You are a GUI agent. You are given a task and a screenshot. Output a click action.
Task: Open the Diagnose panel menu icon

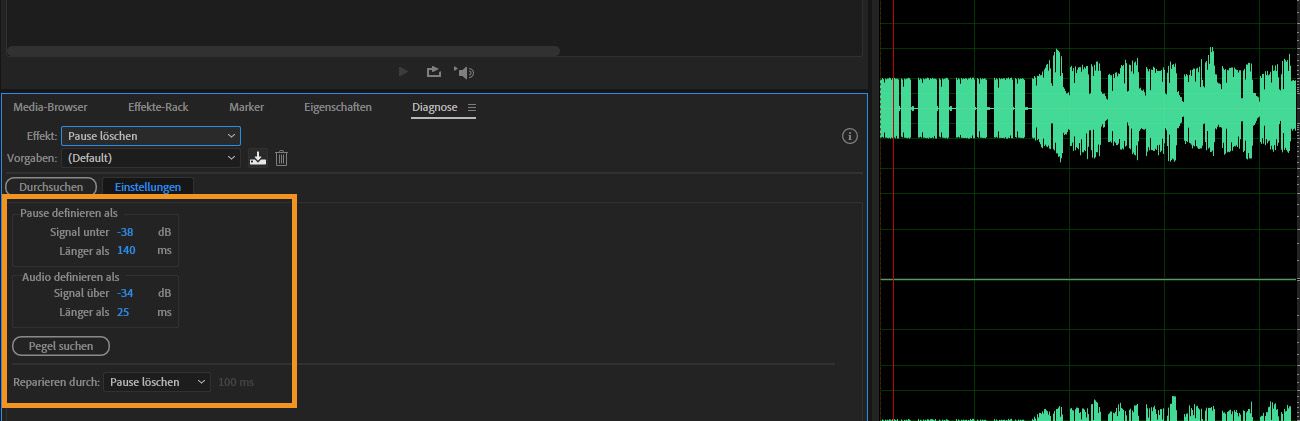[472, 107]
